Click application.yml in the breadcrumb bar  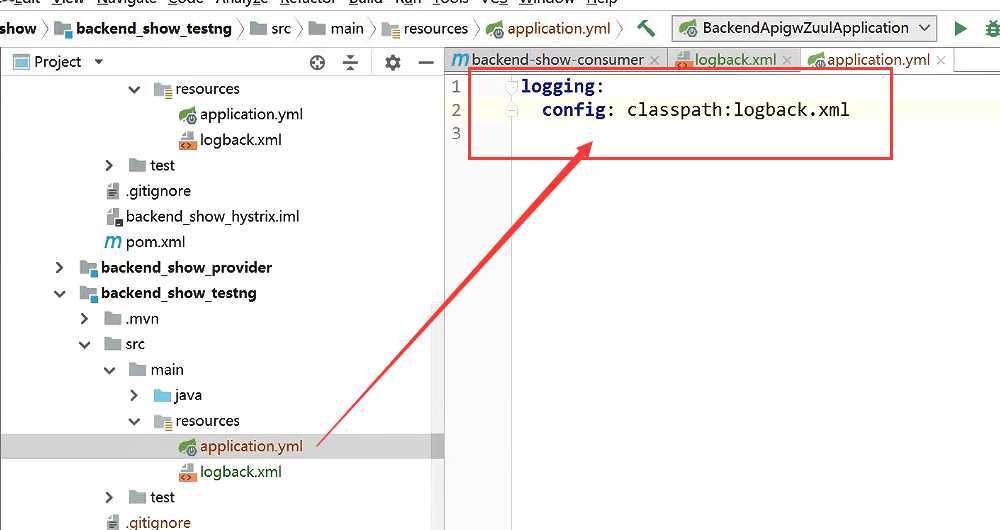(x=559, y=29)
